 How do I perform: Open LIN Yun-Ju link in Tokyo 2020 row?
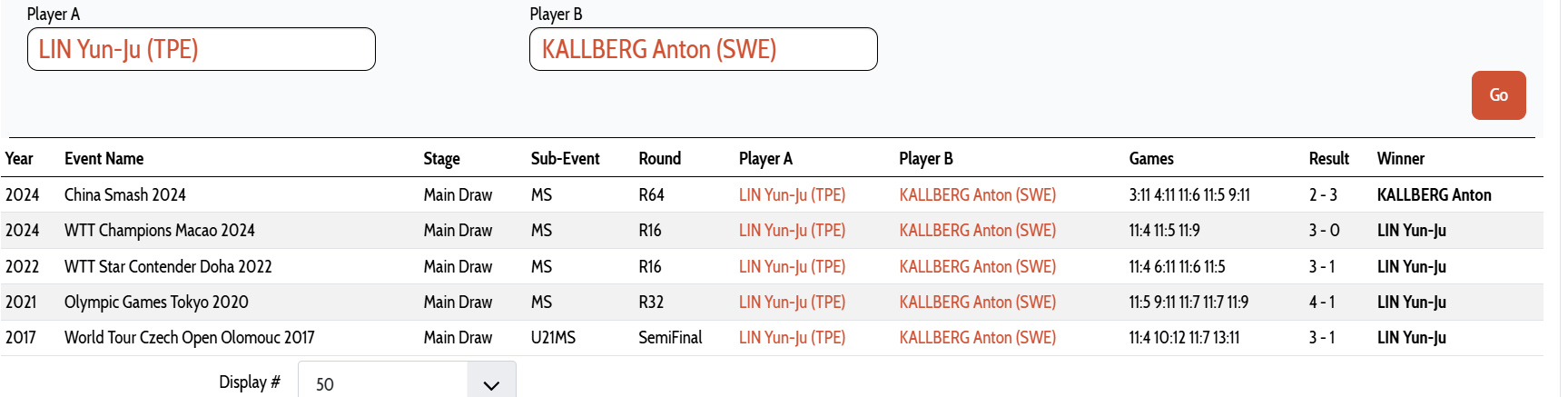click(792, 303)
